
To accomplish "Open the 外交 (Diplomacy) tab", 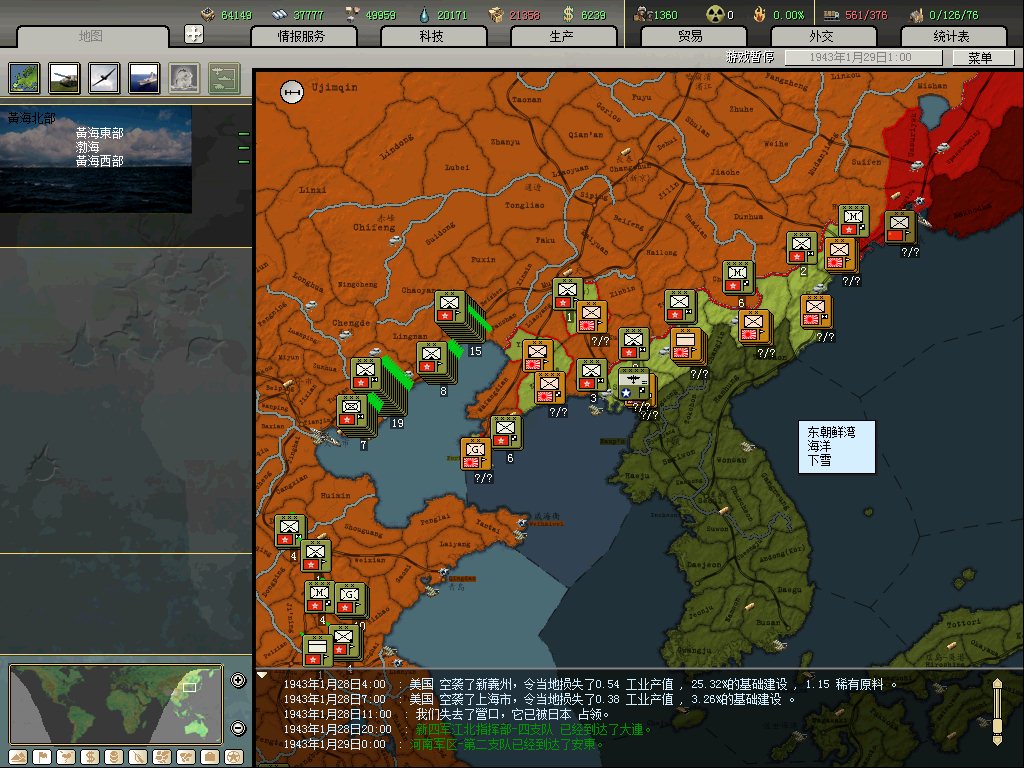I will click(821, 36).
